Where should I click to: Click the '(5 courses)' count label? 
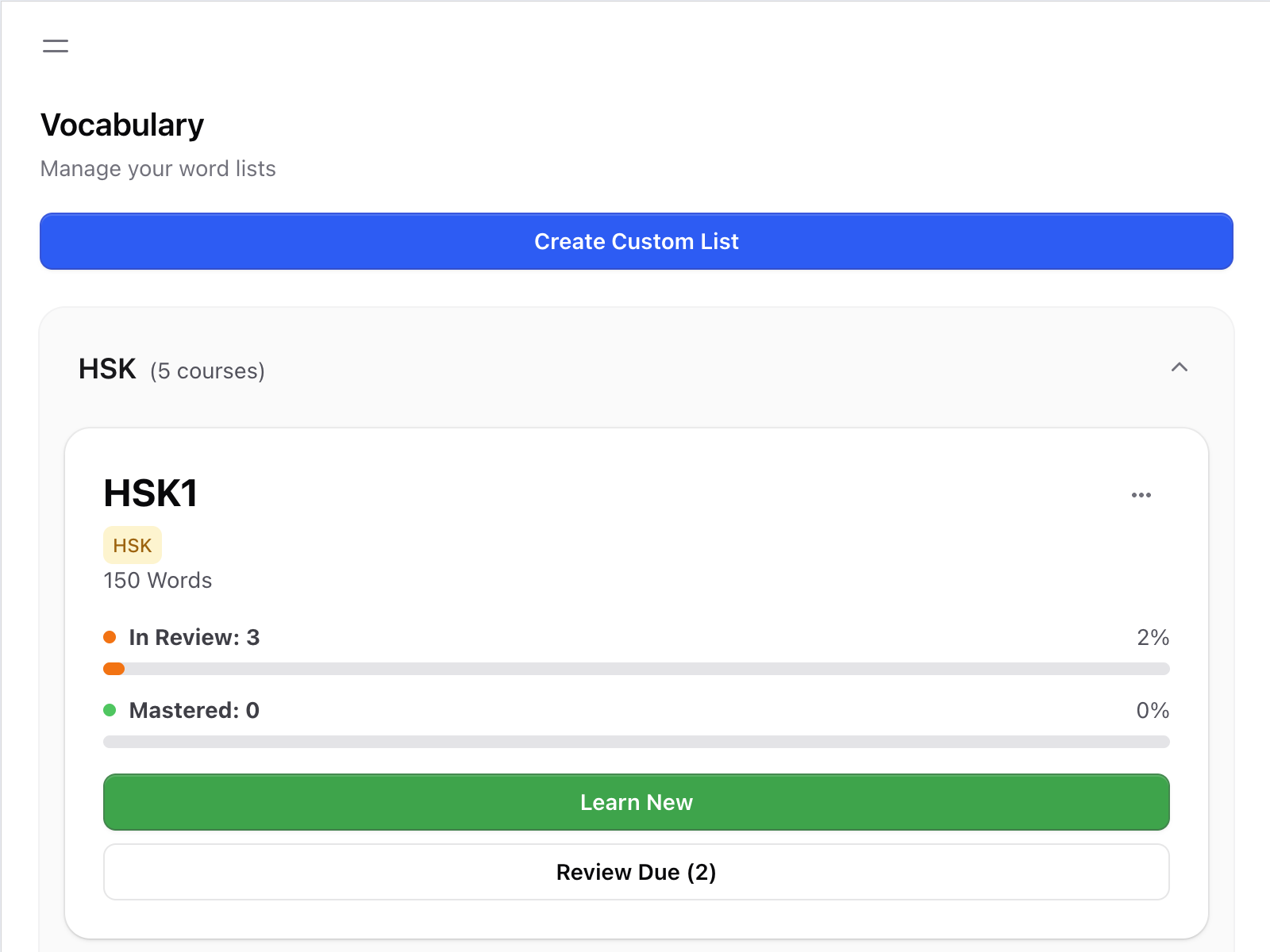pos(207,371)
